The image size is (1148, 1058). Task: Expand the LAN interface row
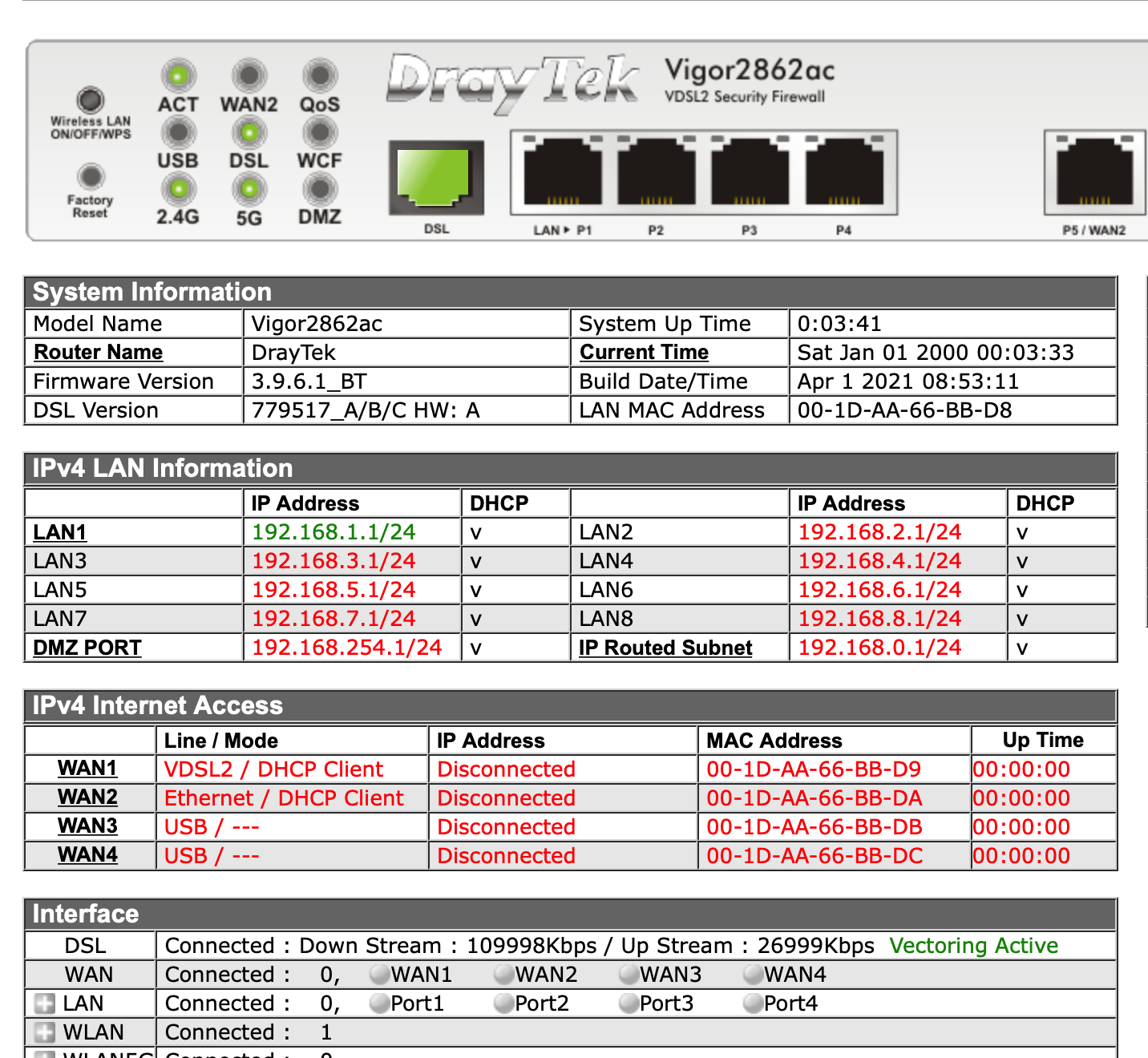[45, 1003]
